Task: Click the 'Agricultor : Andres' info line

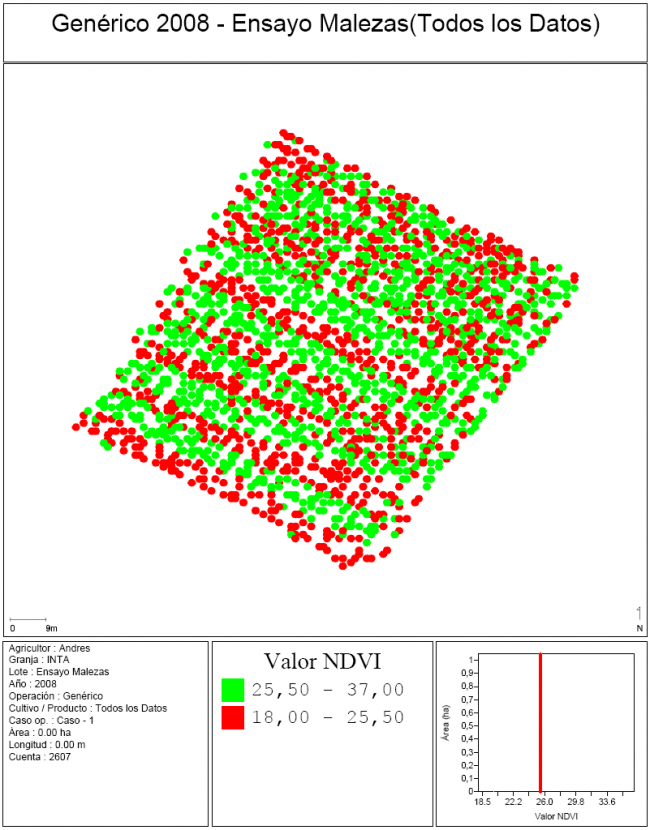Action: click(48, 648)
